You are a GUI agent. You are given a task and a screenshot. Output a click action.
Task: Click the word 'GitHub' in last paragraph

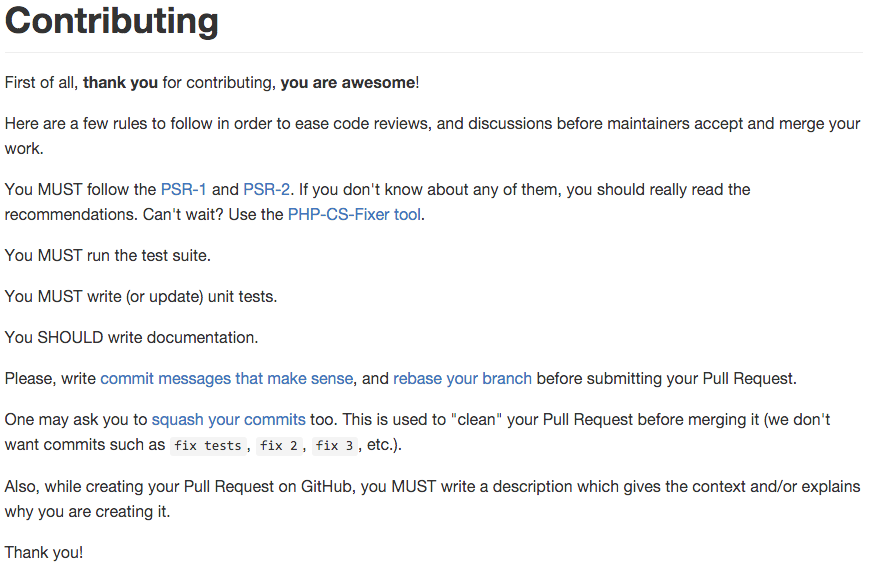[326, 487]
